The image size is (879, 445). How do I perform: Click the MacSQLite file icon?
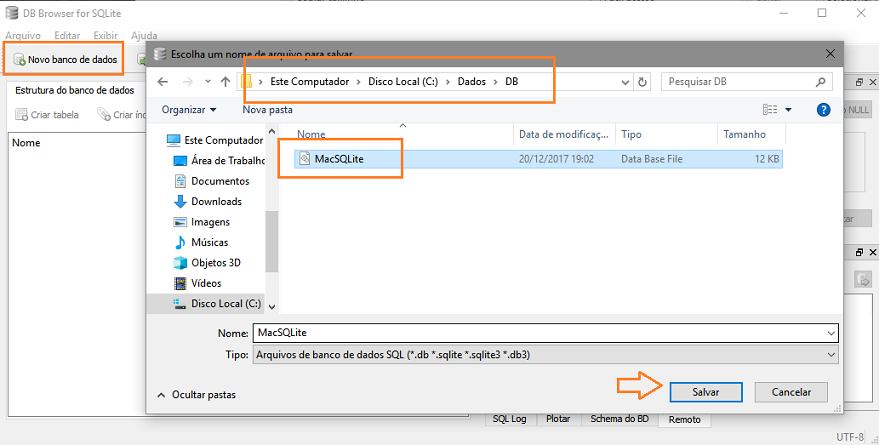304,159
